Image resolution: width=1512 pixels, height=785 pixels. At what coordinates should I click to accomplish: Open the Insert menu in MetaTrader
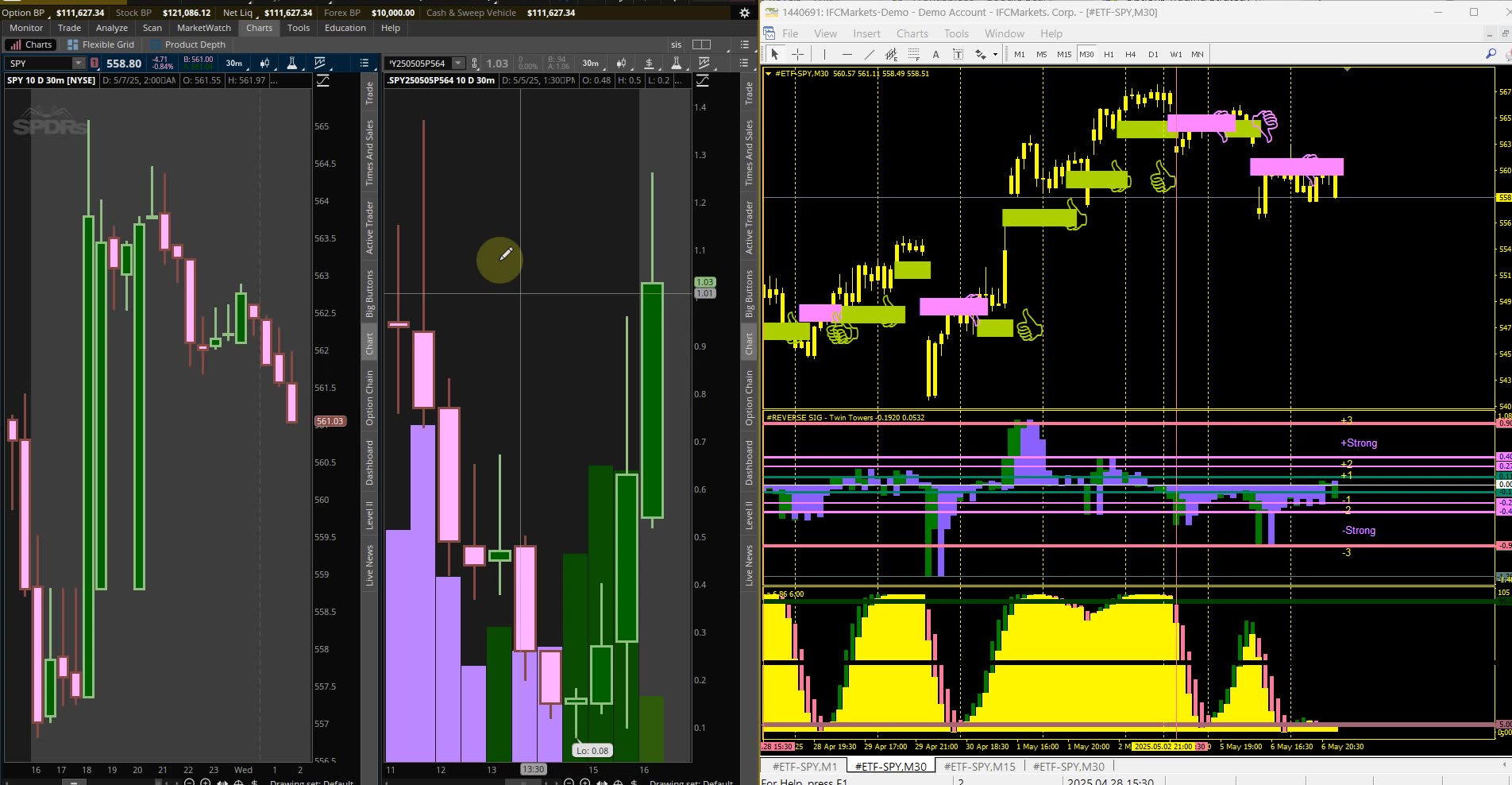866,33
